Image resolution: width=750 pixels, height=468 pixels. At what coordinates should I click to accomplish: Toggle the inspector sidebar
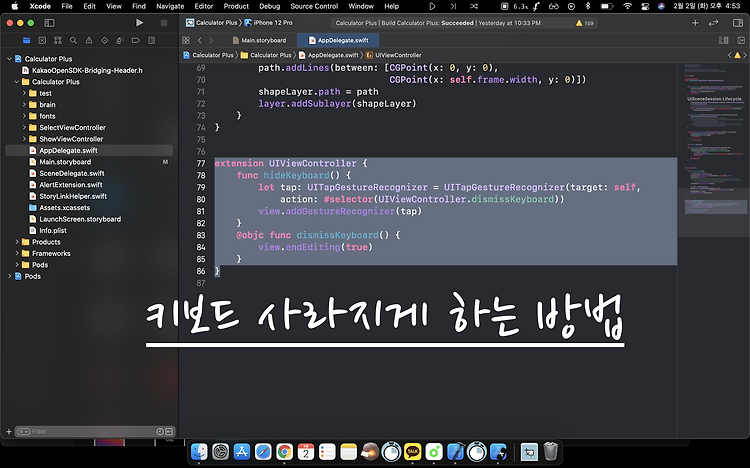(x=738, y=23)
